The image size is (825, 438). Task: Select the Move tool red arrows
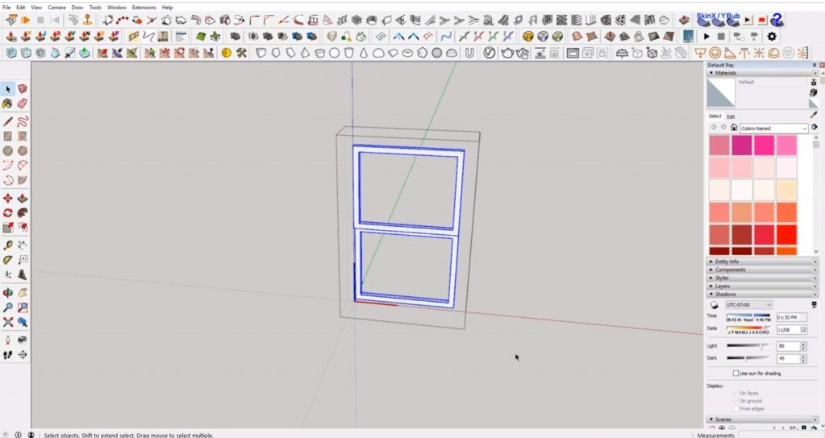pyautogui.click(x=8, y=198)
